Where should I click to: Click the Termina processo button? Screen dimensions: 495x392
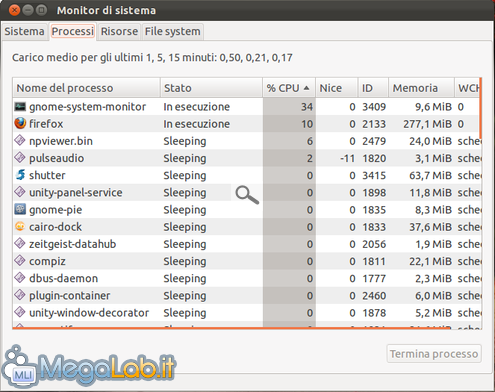tap(434, 354)
